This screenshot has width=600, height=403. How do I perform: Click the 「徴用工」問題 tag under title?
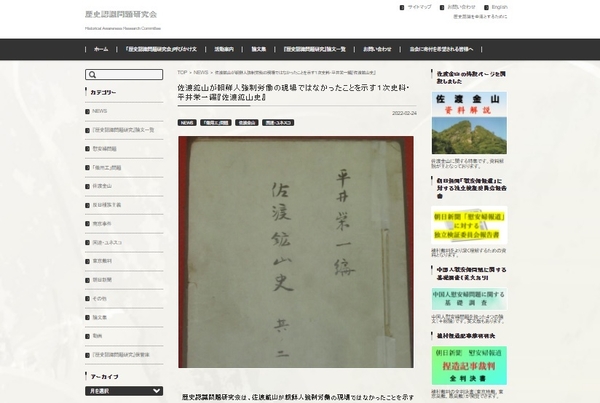215,123
